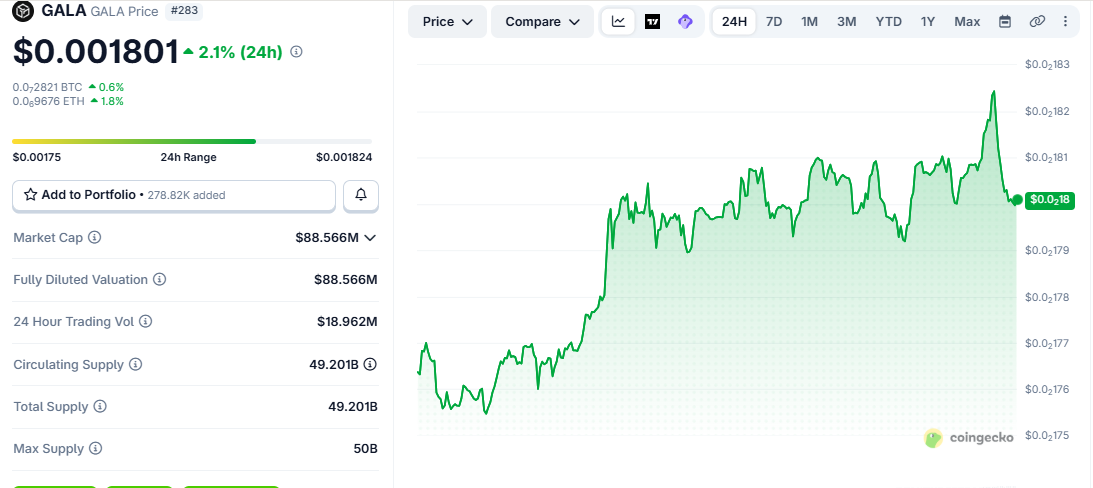1093x488 pixels.
Task: Select the 7D time range
Action: [x=774, y=22]
